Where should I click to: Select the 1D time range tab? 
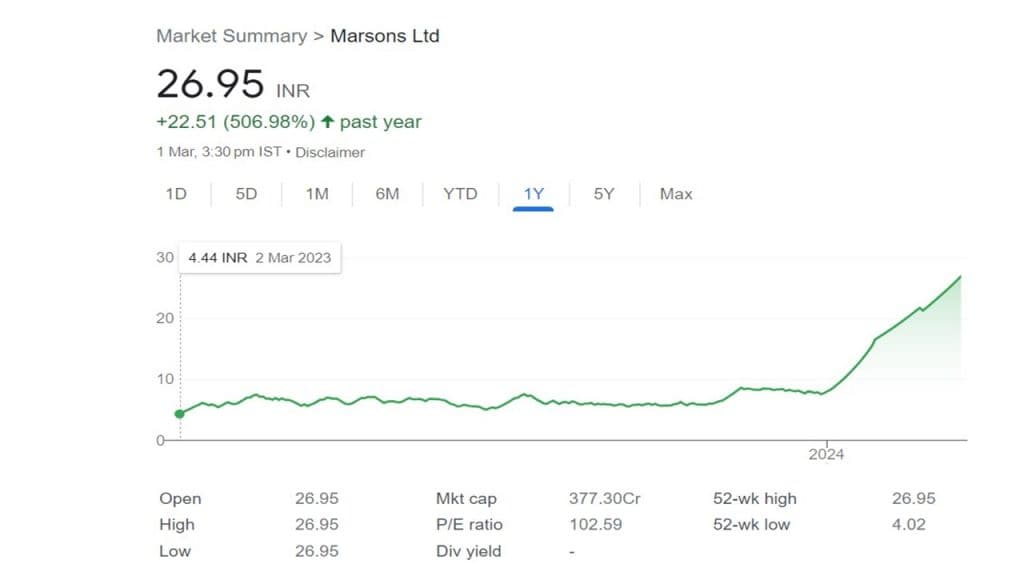click(x=176, y=194)
